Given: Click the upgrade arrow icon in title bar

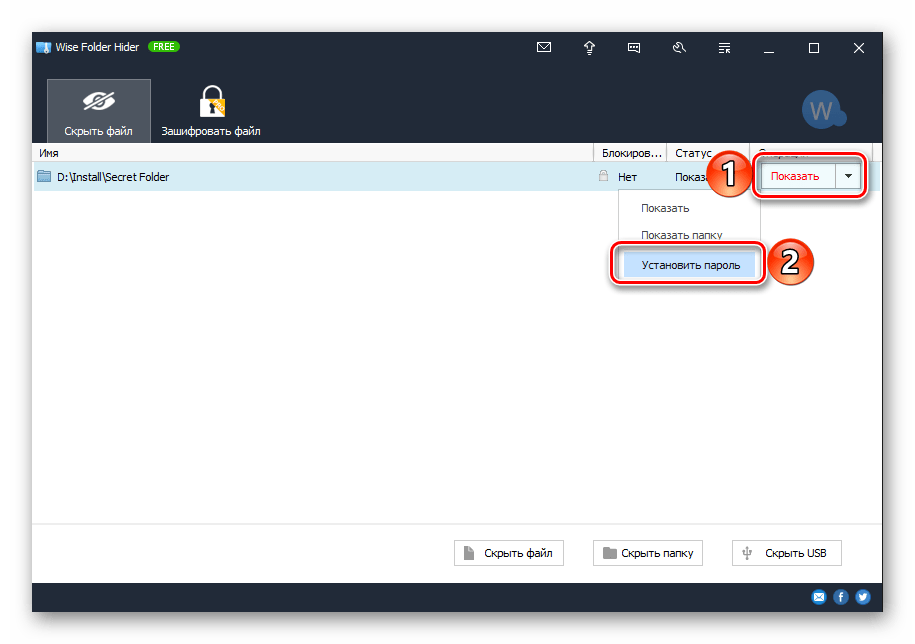Looking at the screenshot, I should tap(589, 48).
